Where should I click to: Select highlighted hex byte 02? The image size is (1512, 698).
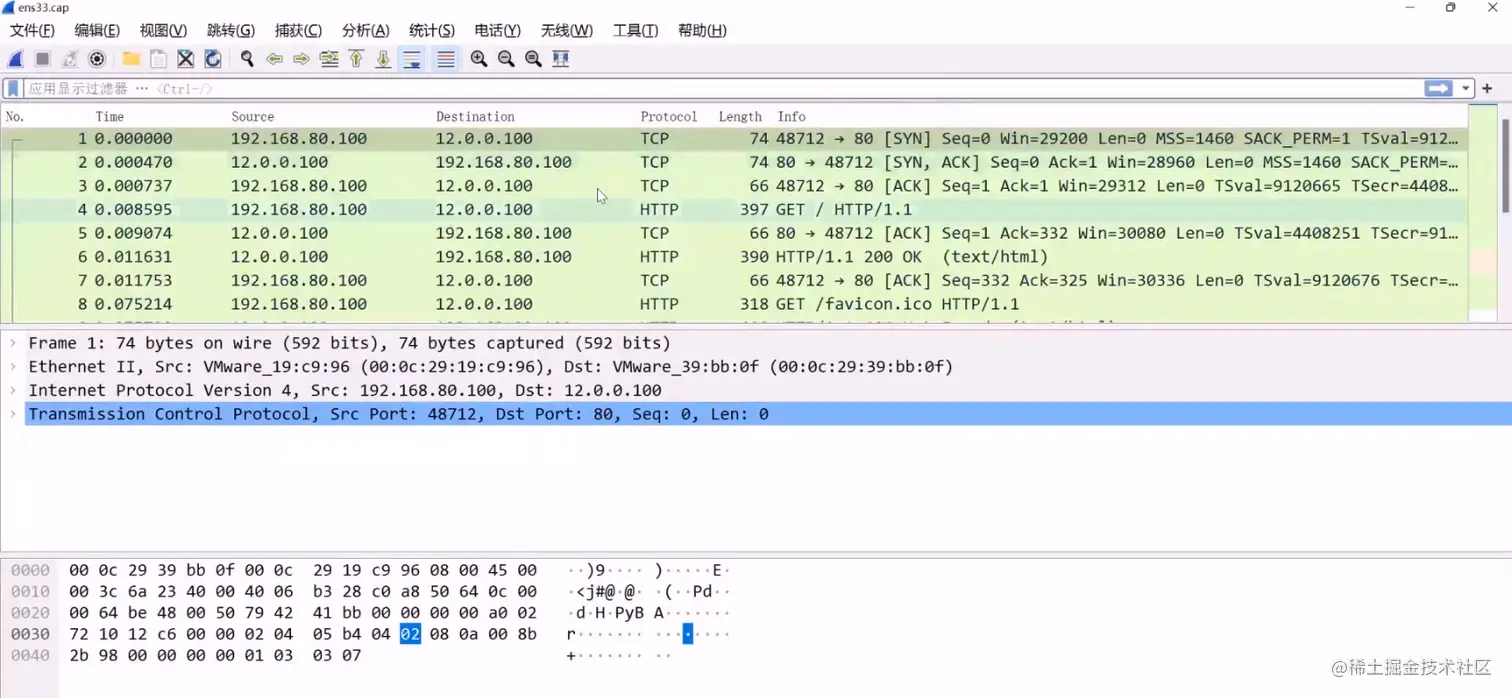click(x=410, y=634)
